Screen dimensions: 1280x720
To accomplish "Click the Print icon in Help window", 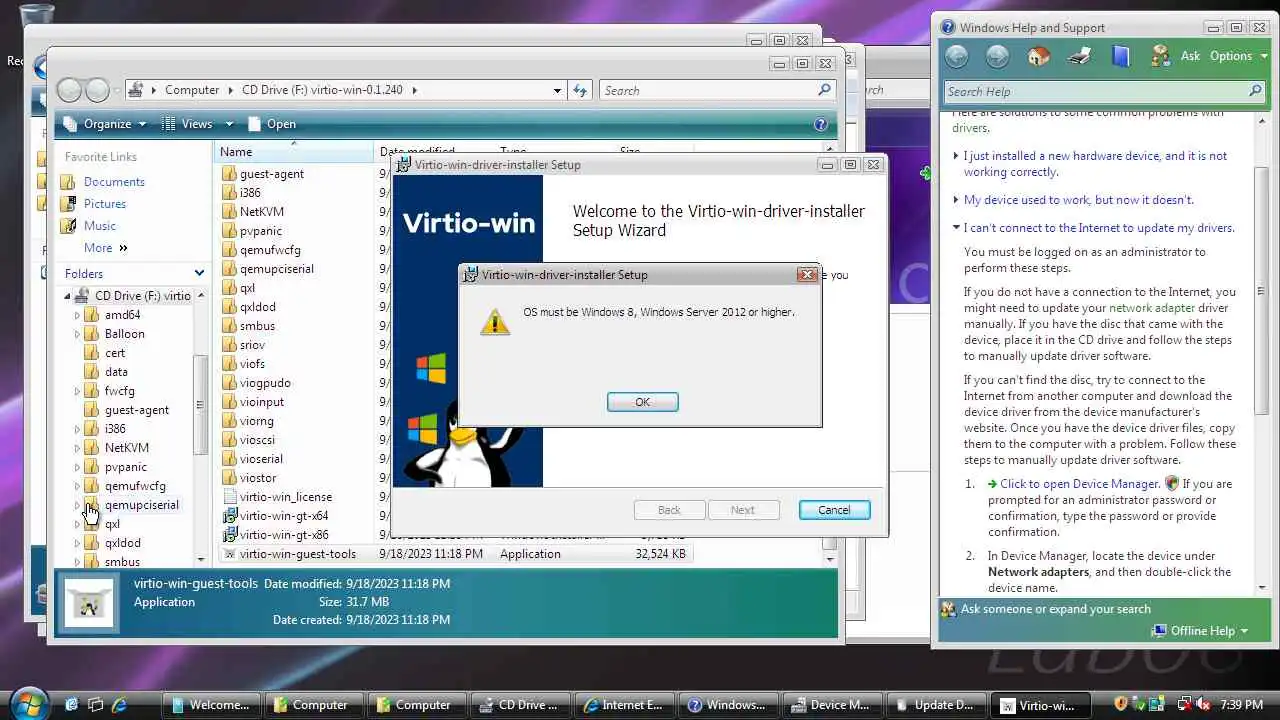I will [1080, 57].
